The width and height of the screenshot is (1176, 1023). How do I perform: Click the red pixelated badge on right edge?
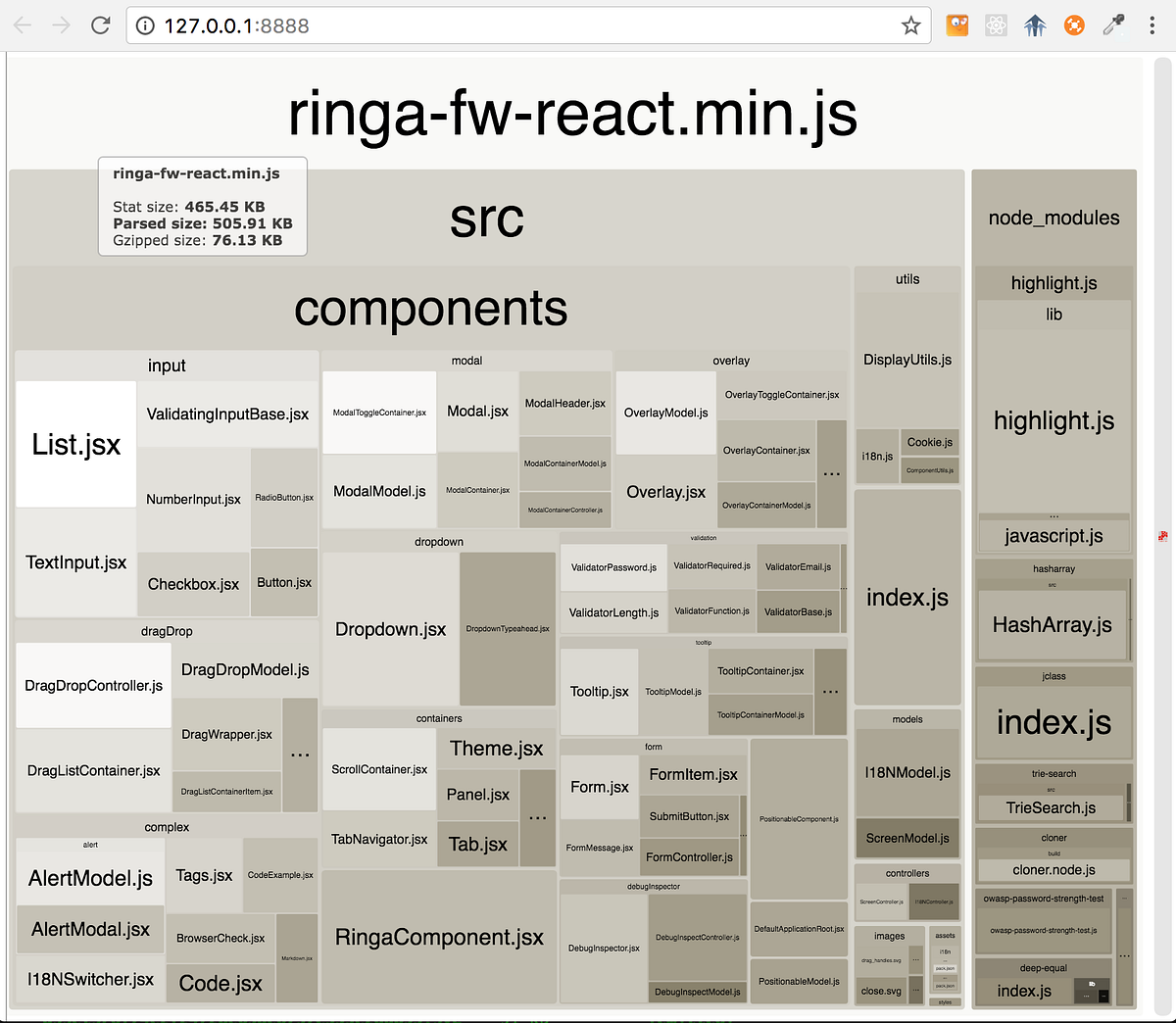coord(1161,536)
